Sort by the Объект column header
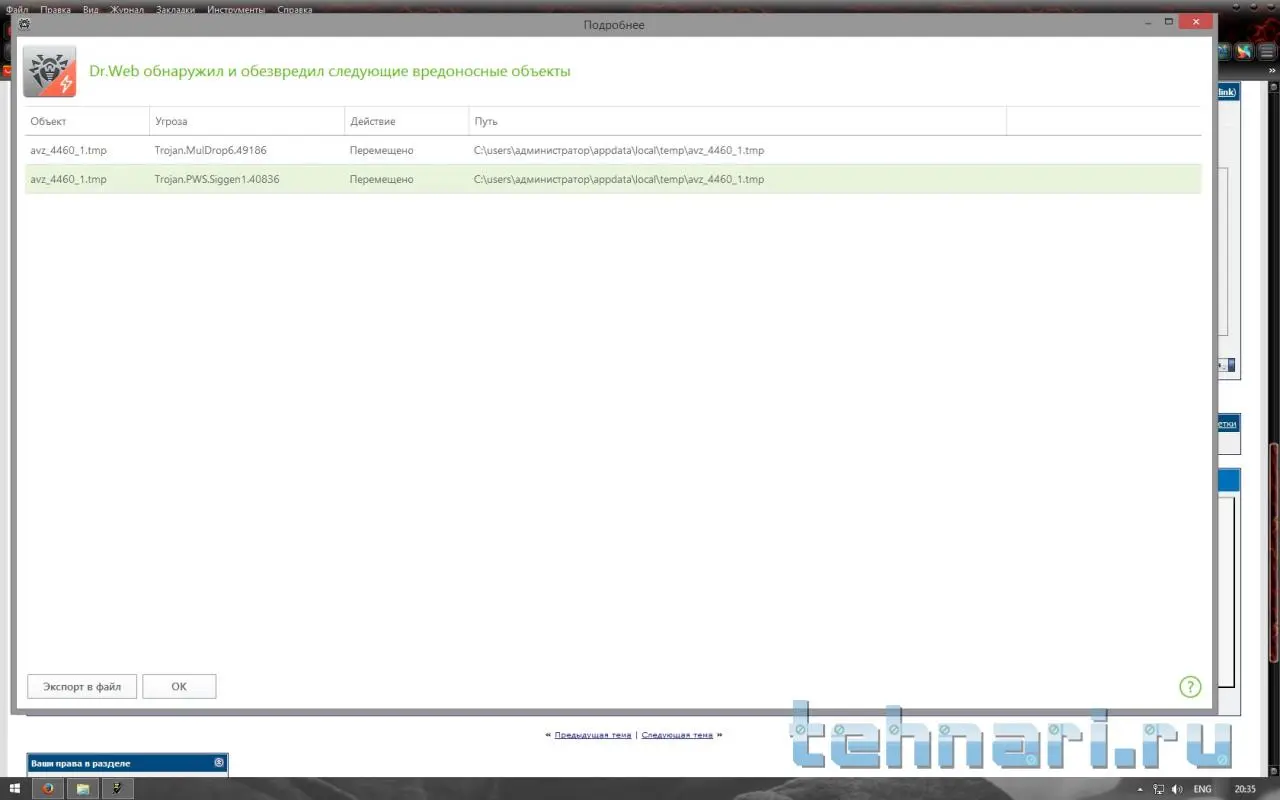Viewport: 1280px width, 800px height. pyautogui.click(x=87, y=121)
